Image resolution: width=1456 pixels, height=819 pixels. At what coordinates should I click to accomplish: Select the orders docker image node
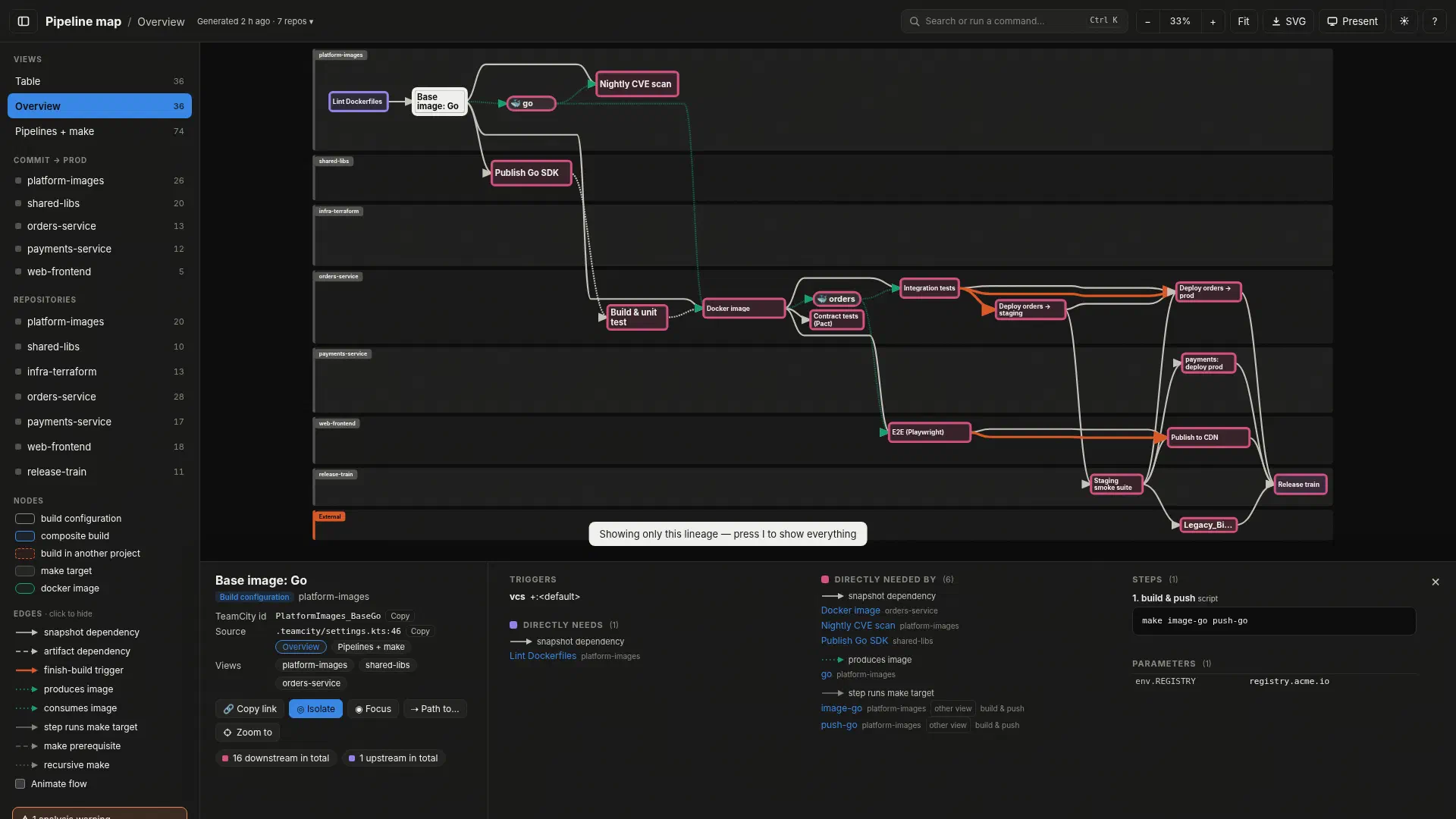836,299
